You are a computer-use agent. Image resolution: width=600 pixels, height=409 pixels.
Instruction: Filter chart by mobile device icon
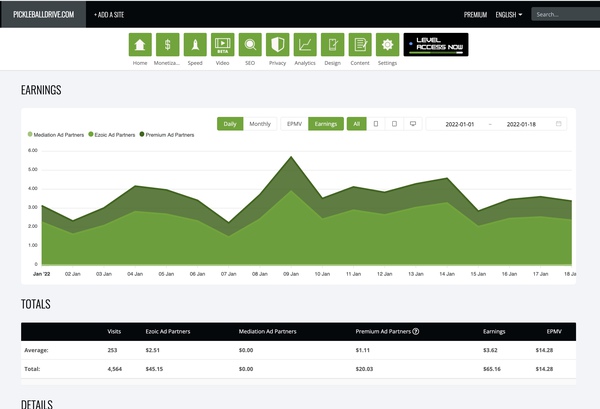click(x=376, y=124)
